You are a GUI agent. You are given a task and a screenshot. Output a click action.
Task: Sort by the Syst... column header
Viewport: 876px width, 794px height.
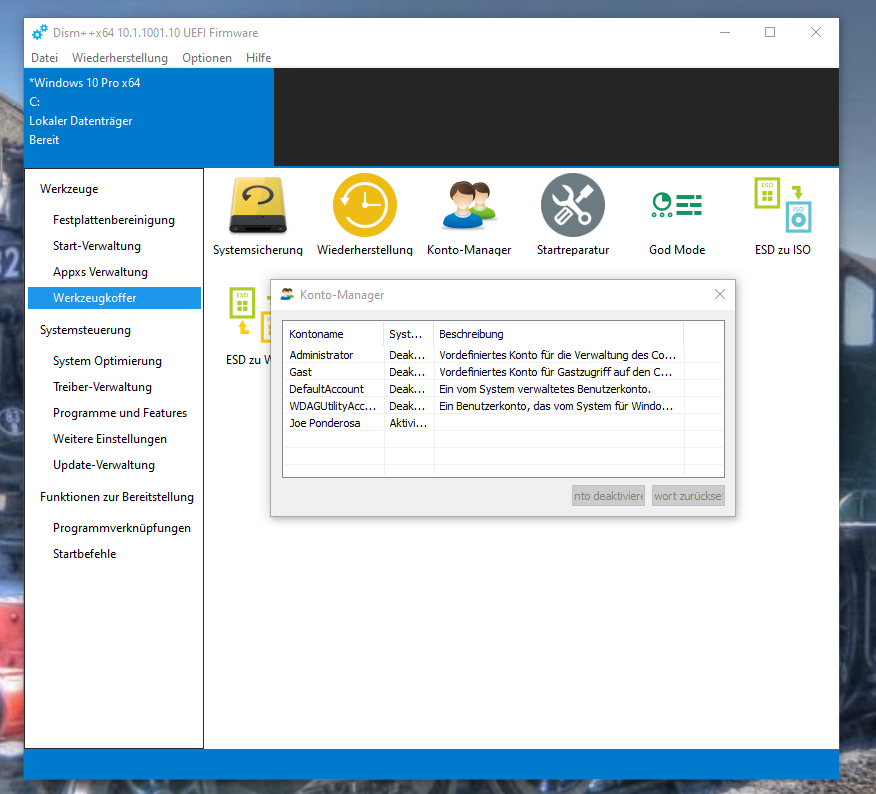point(409,334)
